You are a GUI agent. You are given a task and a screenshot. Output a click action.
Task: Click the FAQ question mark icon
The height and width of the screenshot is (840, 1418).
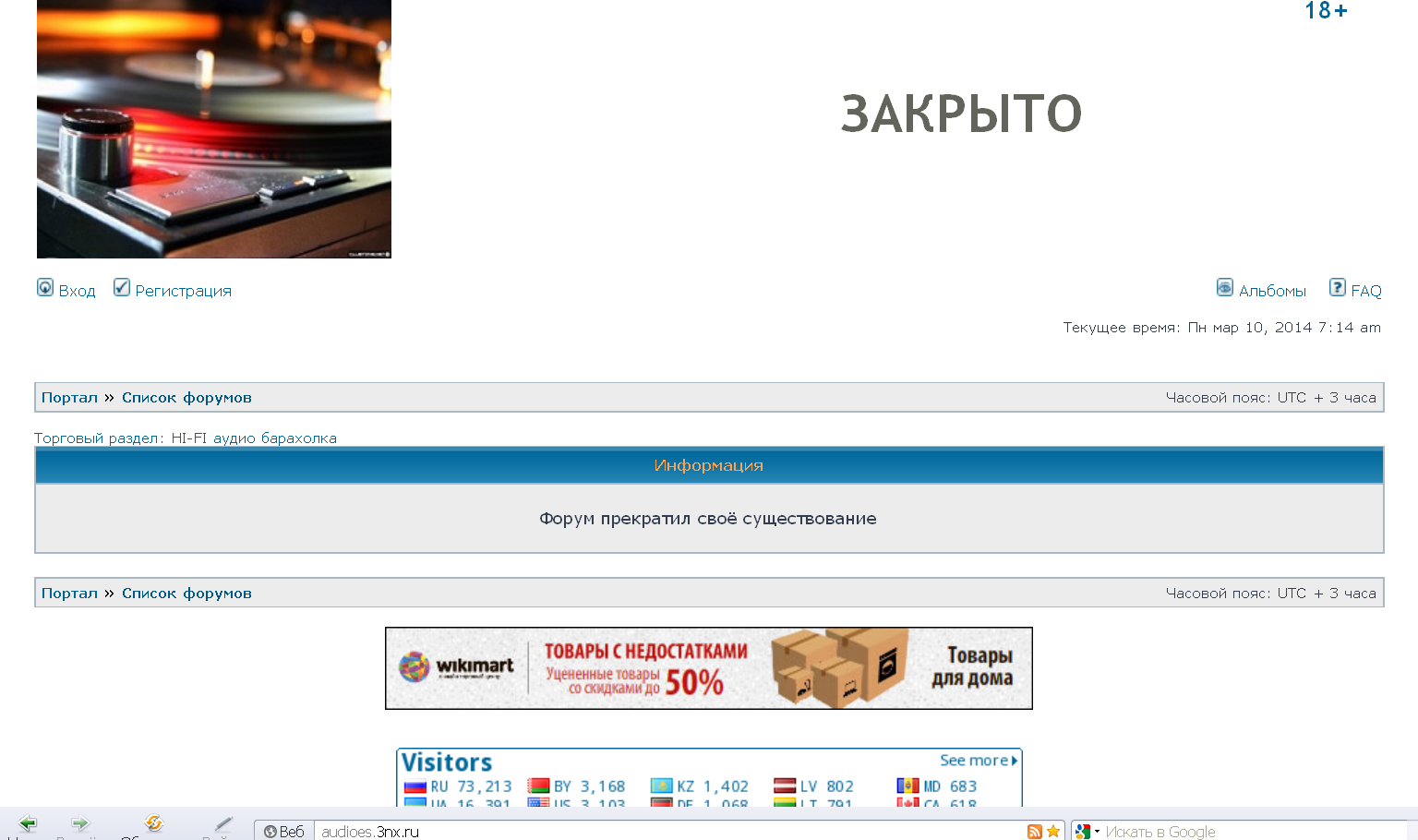point(1338,288)
